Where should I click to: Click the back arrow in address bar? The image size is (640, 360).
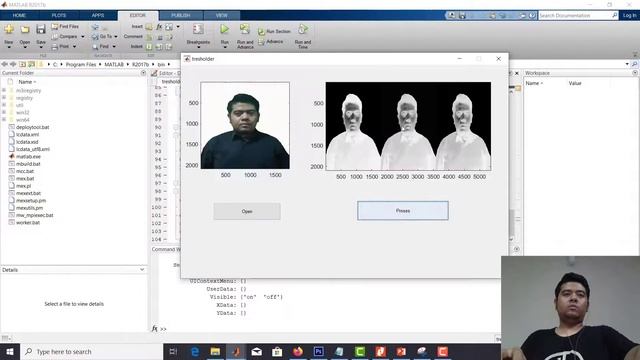click(x=4, y=64)
